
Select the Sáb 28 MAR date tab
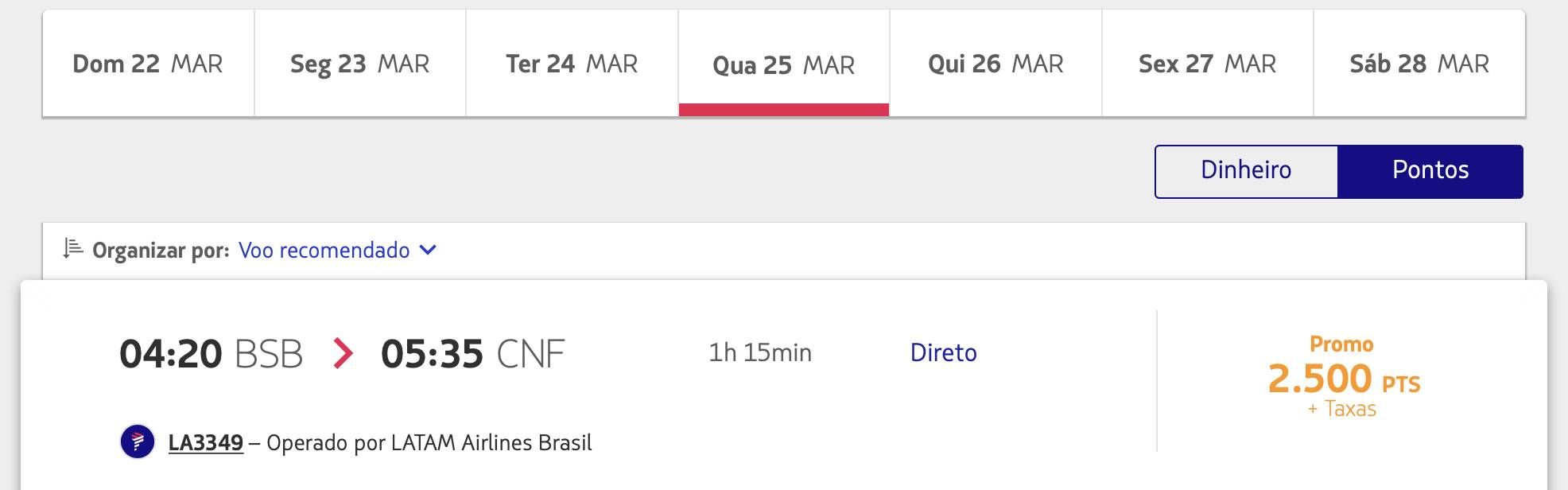coord(1419,64)
